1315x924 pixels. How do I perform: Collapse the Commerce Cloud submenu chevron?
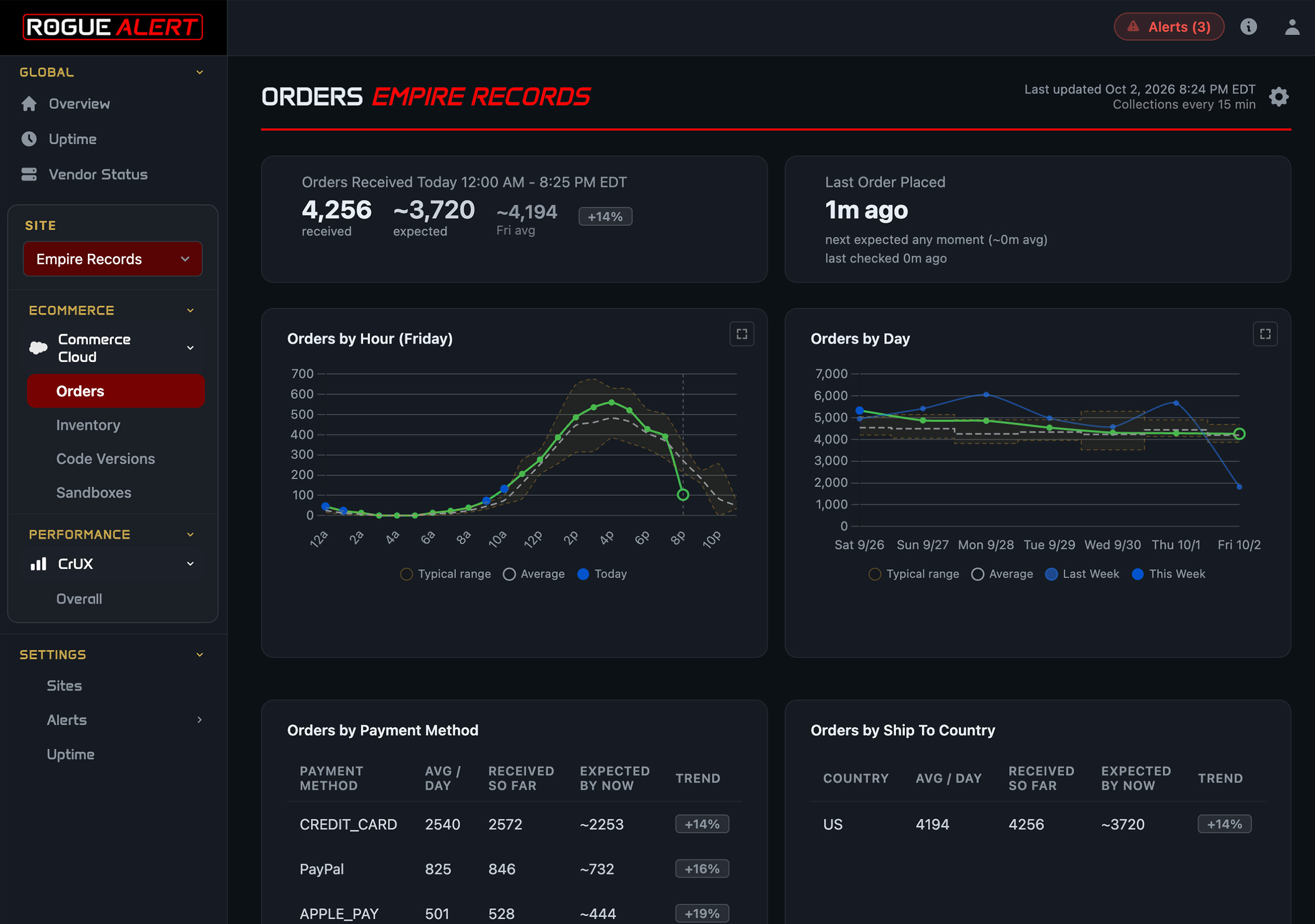click(191, 347)
